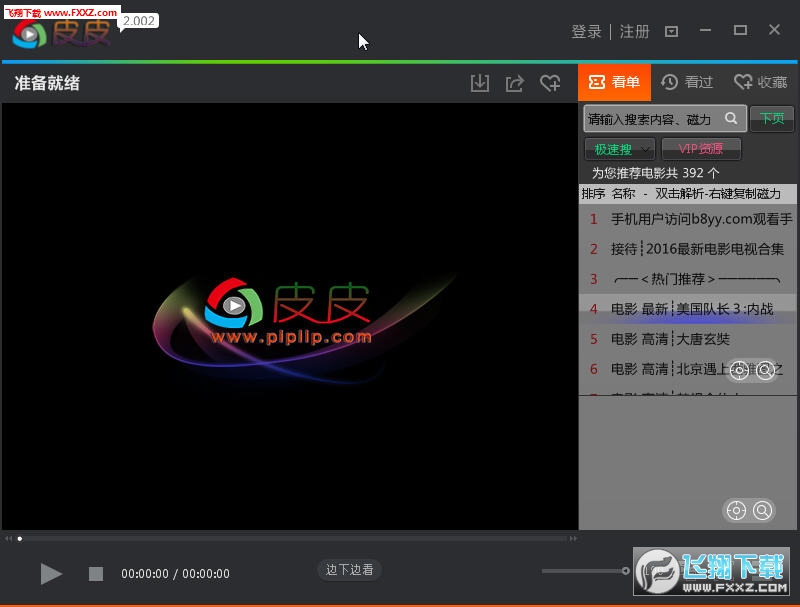Click the 下页 next page button

772,118
